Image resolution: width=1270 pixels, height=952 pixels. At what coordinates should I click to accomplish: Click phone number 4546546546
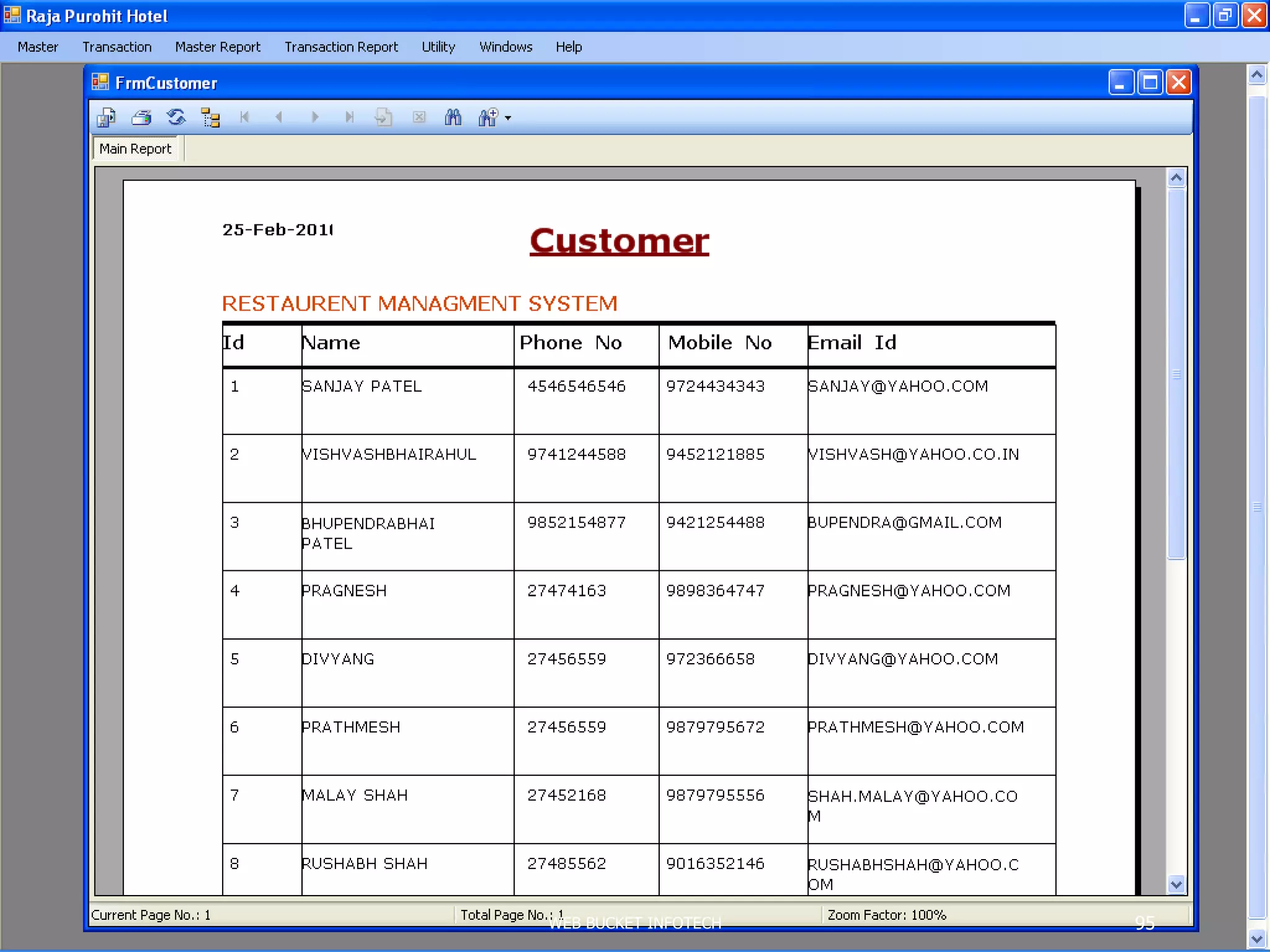click(577, 386)
